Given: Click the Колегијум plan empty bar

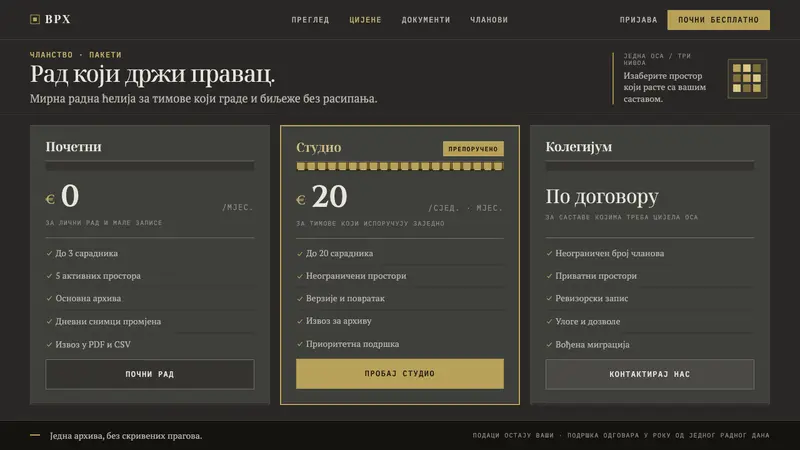Looking at the screenshot, I should point(649,166).
